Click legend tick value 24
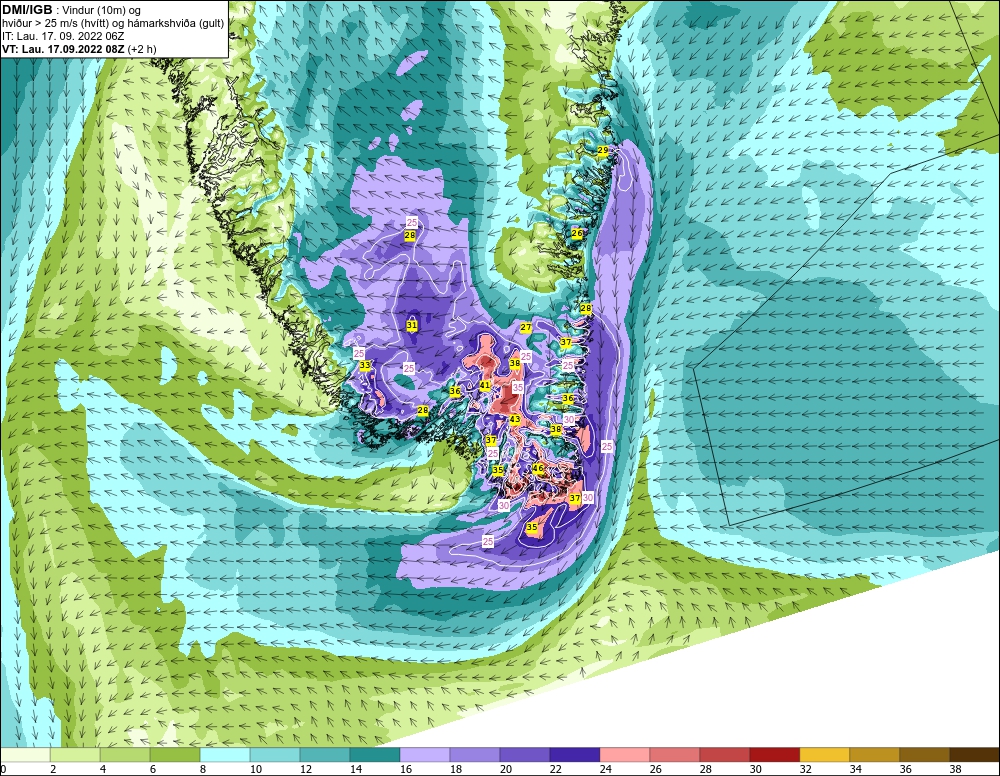Screen dimensions: 1000x776 pos(605,770)
